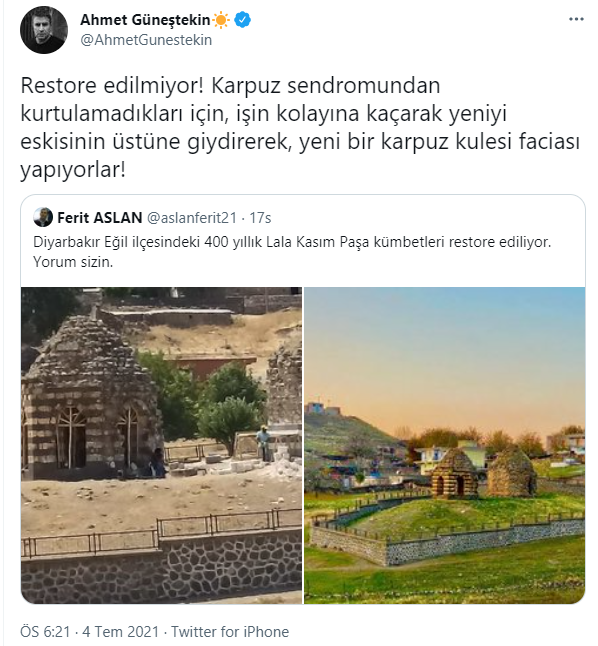The width and height of the screenshot is (598, 646).
Task: Open the left photo of kümbet restoration
Action: (162, 445)
